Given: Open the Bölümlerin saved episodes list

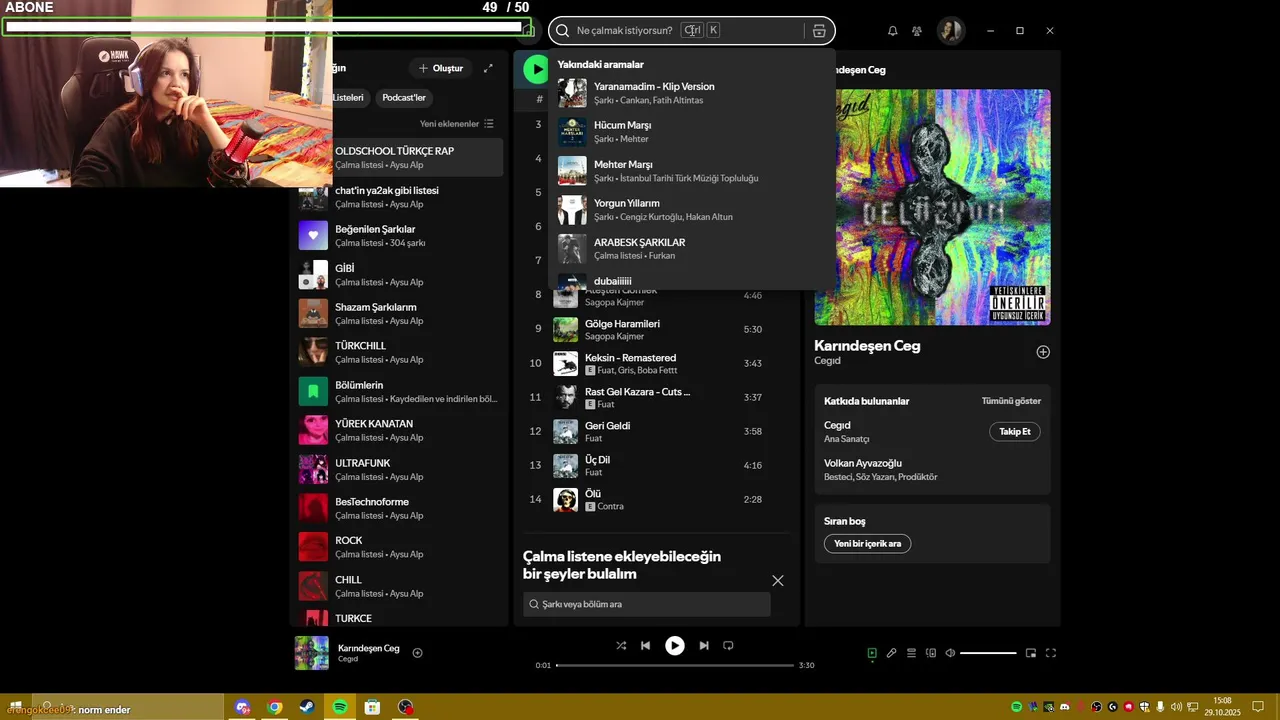Looking at the screenshot, I should (x=400, y=392).
